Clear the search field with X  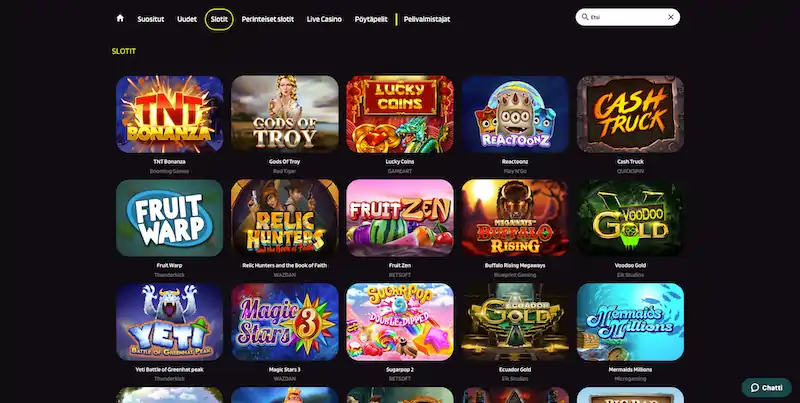click(670, 17)
